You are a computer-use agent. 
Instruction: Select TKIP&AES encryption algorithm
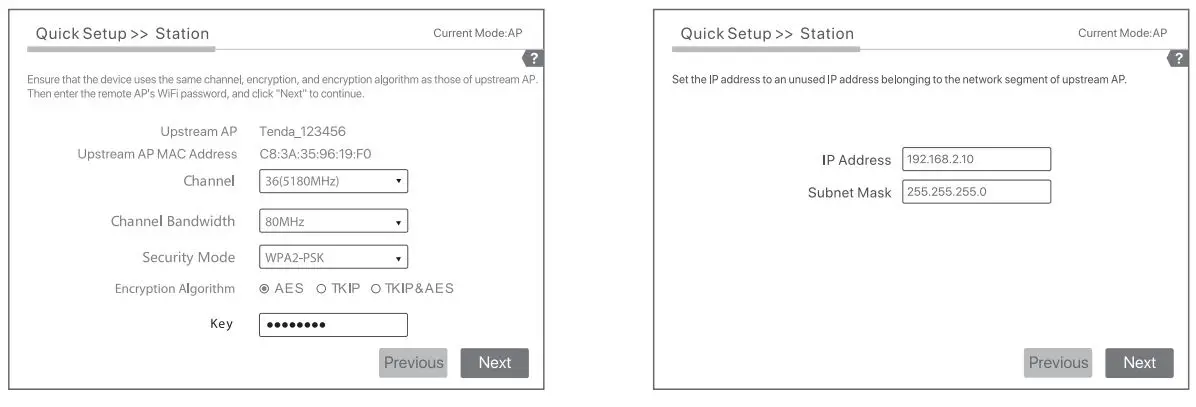(x=376, y=289)
